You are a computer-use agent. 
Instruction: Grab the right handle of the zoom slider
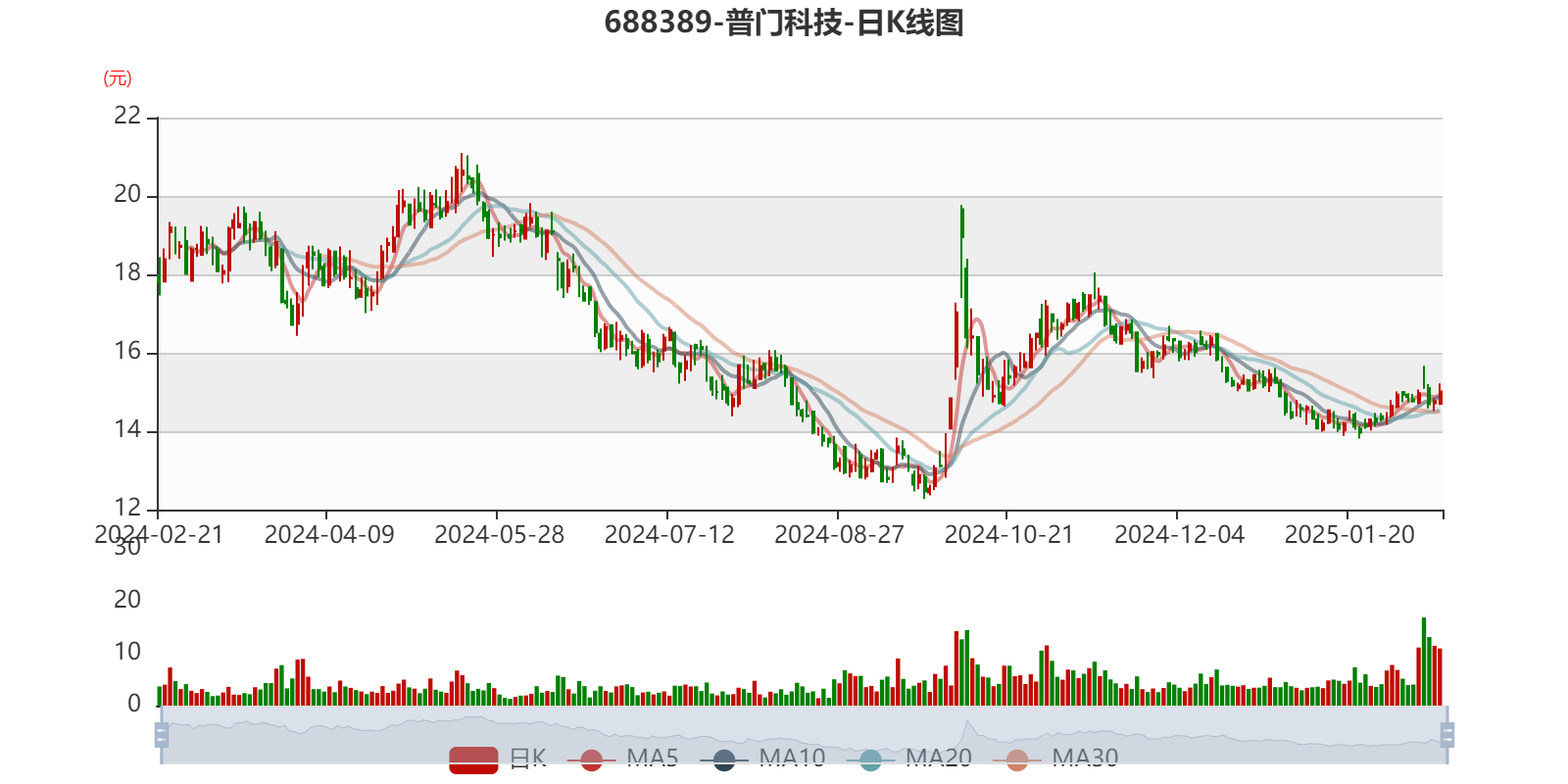[x=1447, y=735]
